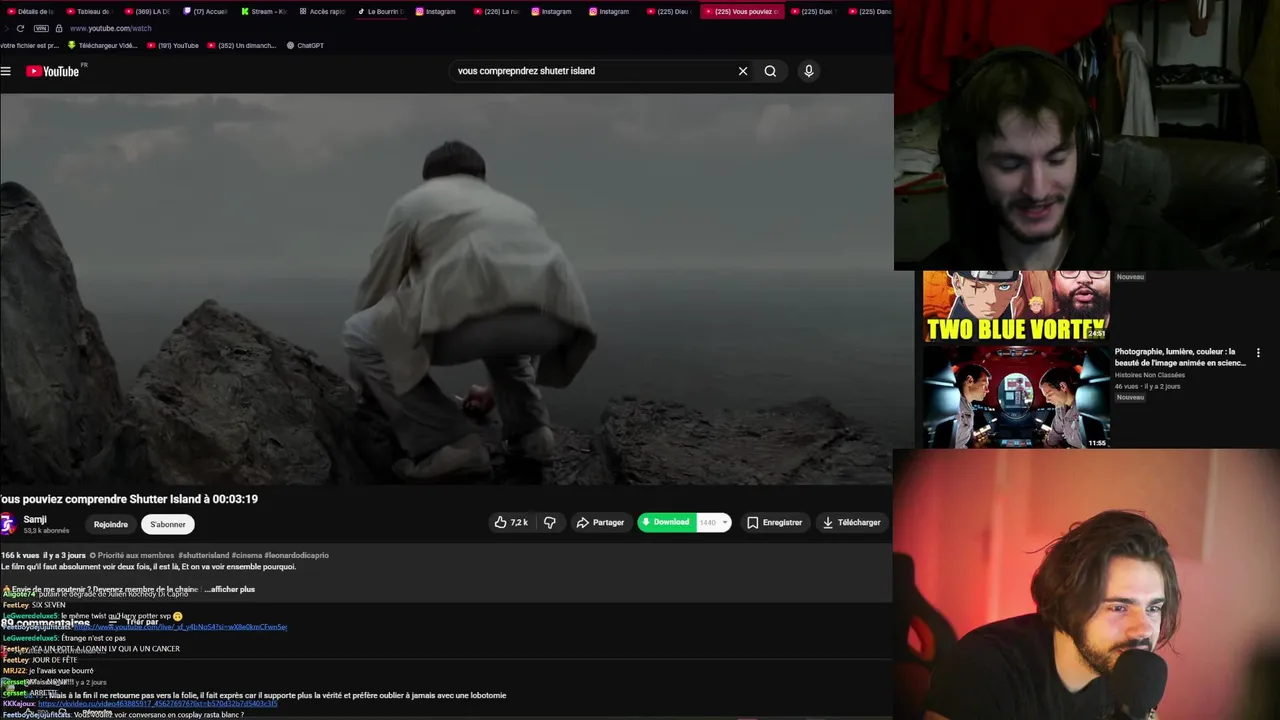1280x720 pixels.
Task: Switch to the Stream - Kick browser tab
Action: point(264,12)
